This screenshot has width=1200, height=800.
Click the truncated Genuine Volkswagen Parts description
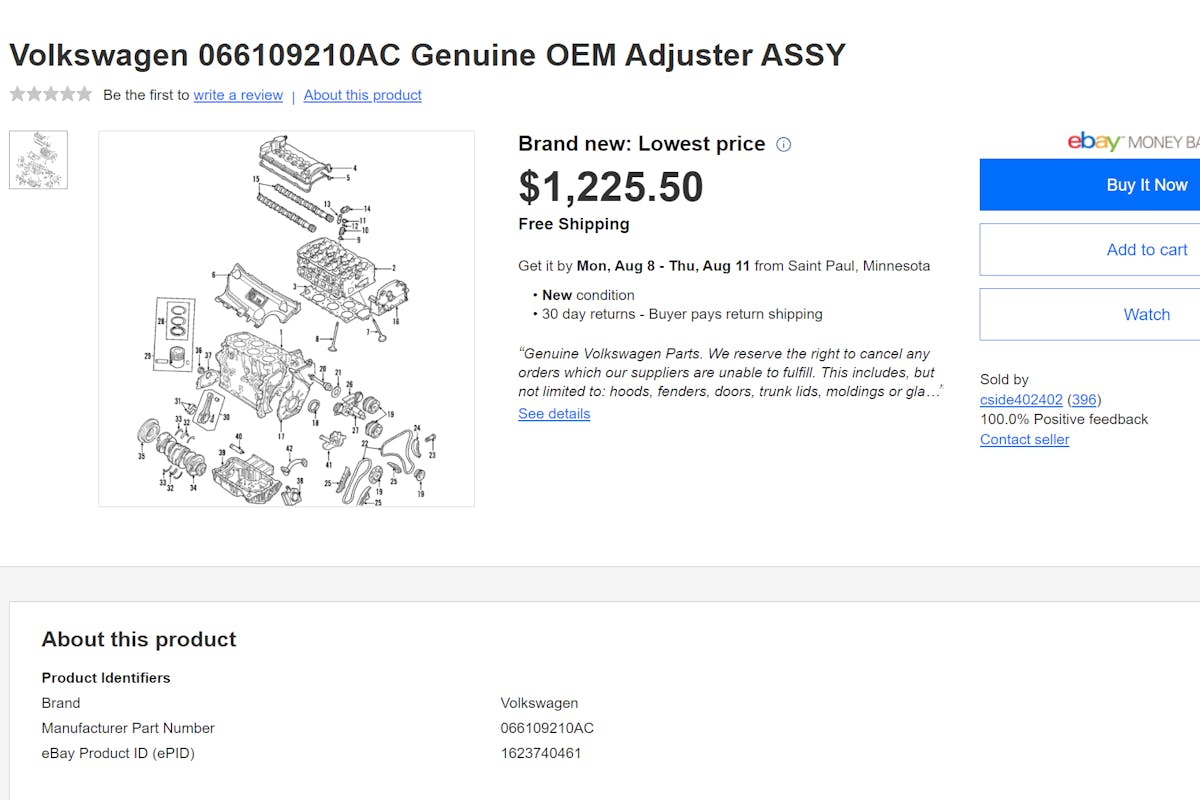tap(727, 372)
